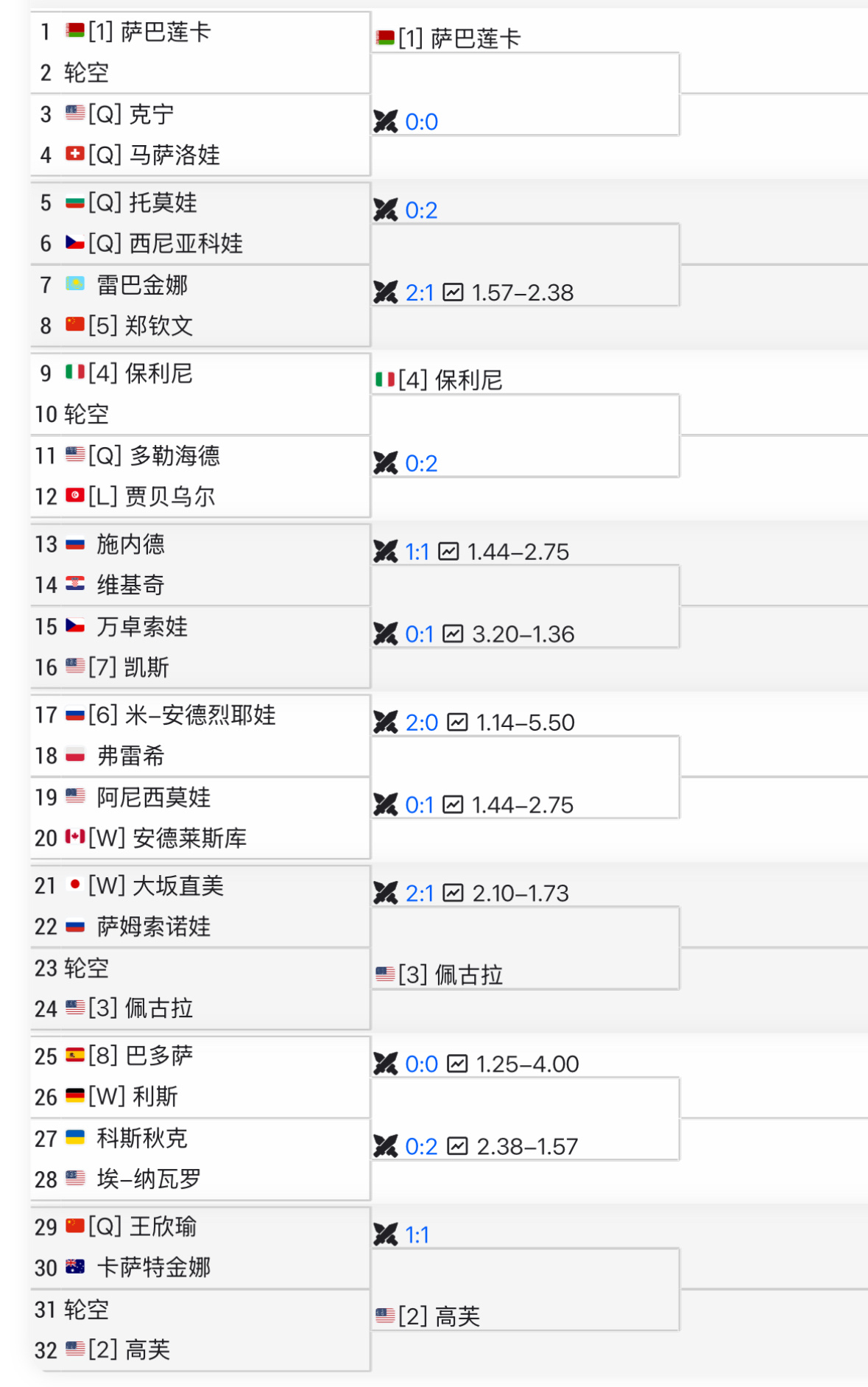Image resolution: width=868 pixels, height=1387 pixels.
Task: Click the odds chart icon beside 3.20–1.36
Action: [x=453, y=633]
